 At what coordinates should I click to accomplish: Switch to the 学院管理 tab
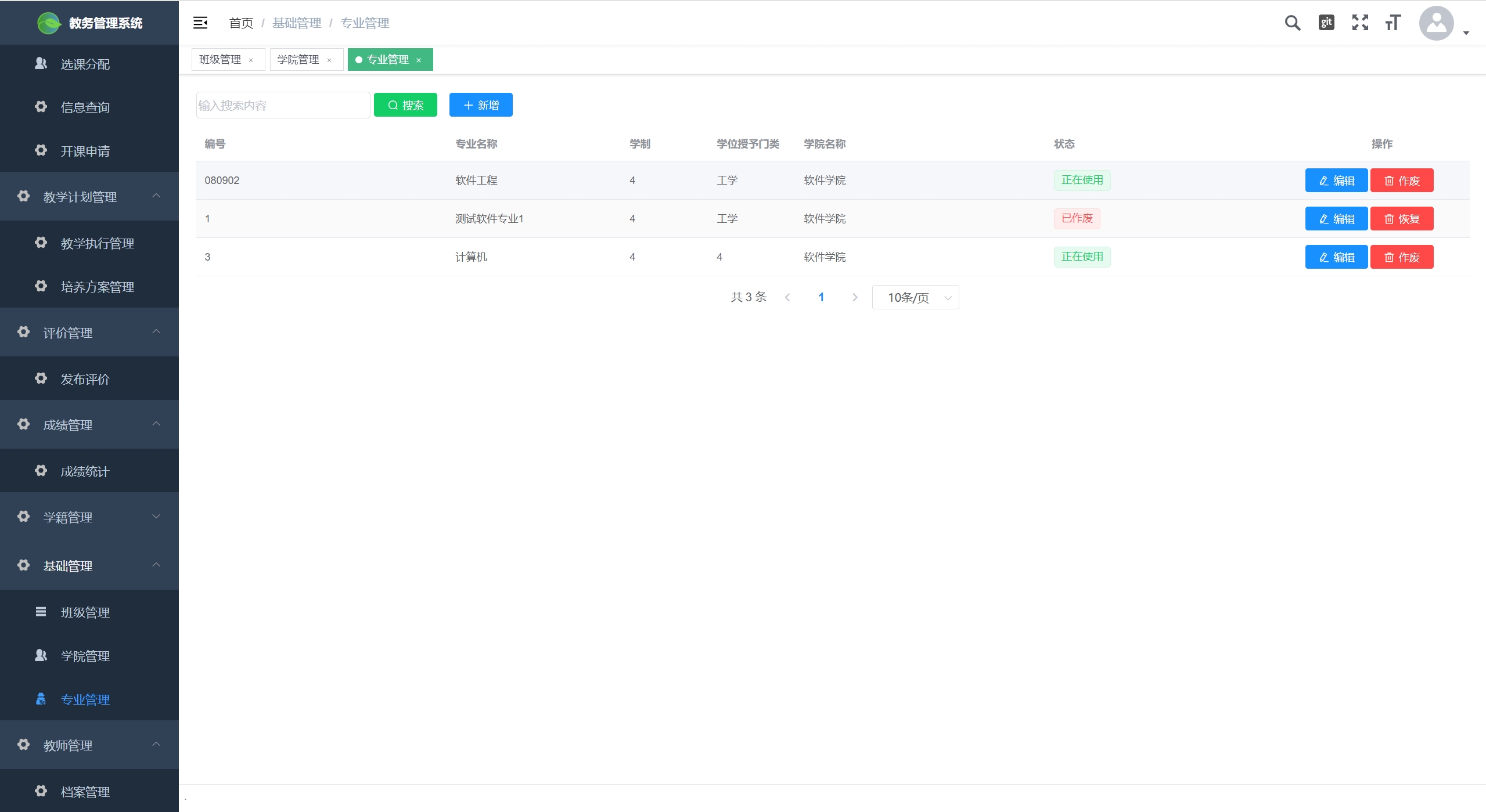(x=298, y=60)
